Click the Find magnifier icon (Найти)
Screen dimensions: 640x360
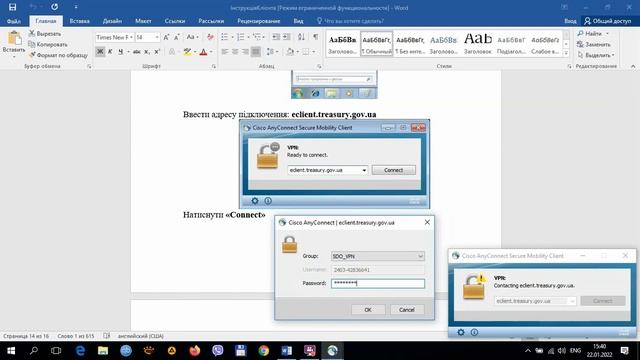point(580,33)
